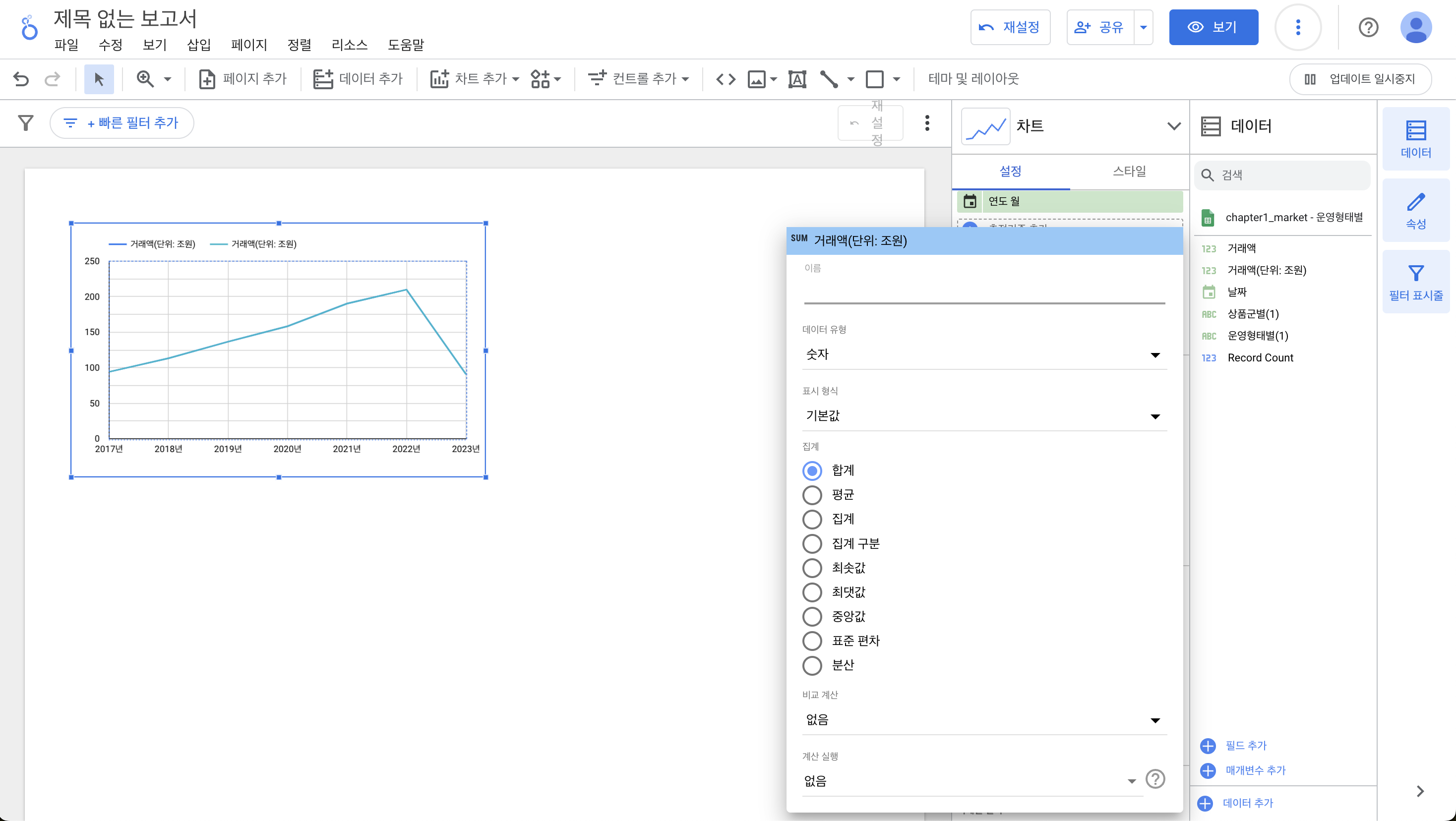Open the 데이터 유형 dropdown

(983, 355)
